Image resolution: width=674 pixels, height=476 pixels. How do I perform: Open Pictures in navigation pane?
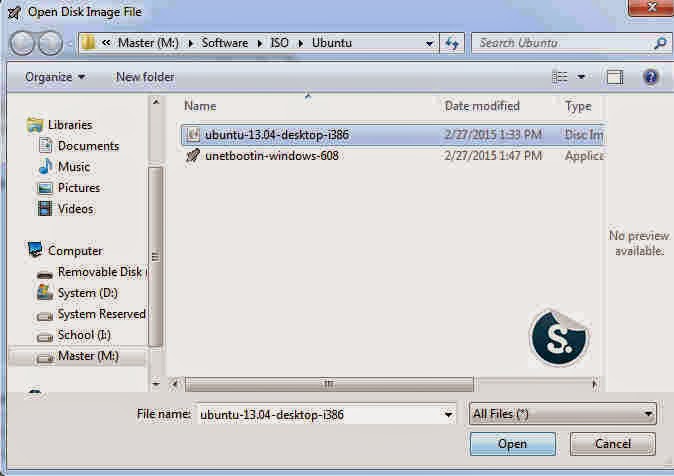point(79,188)
